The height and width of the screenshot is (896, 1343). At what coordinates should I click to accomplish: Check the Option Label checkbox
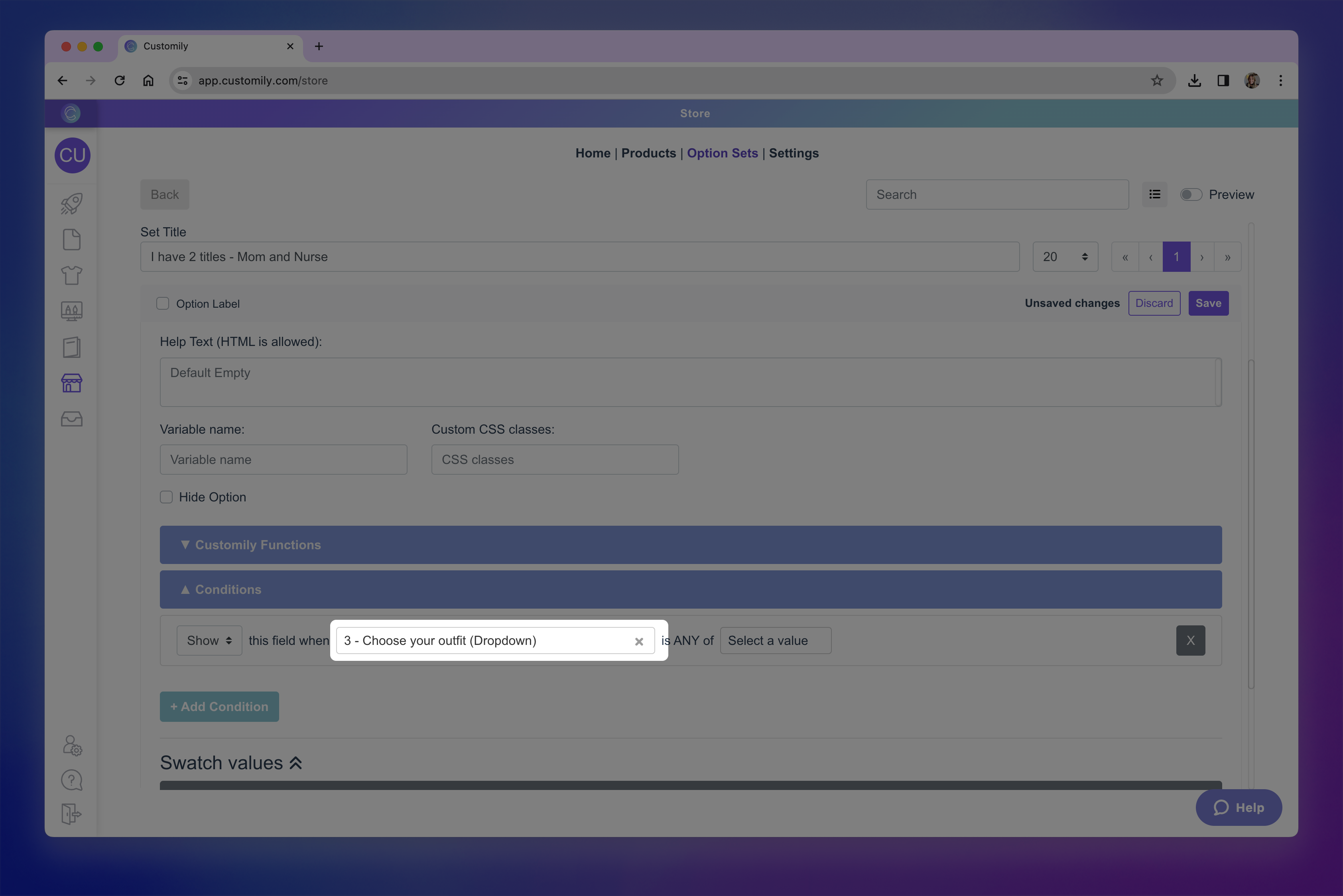162,303
